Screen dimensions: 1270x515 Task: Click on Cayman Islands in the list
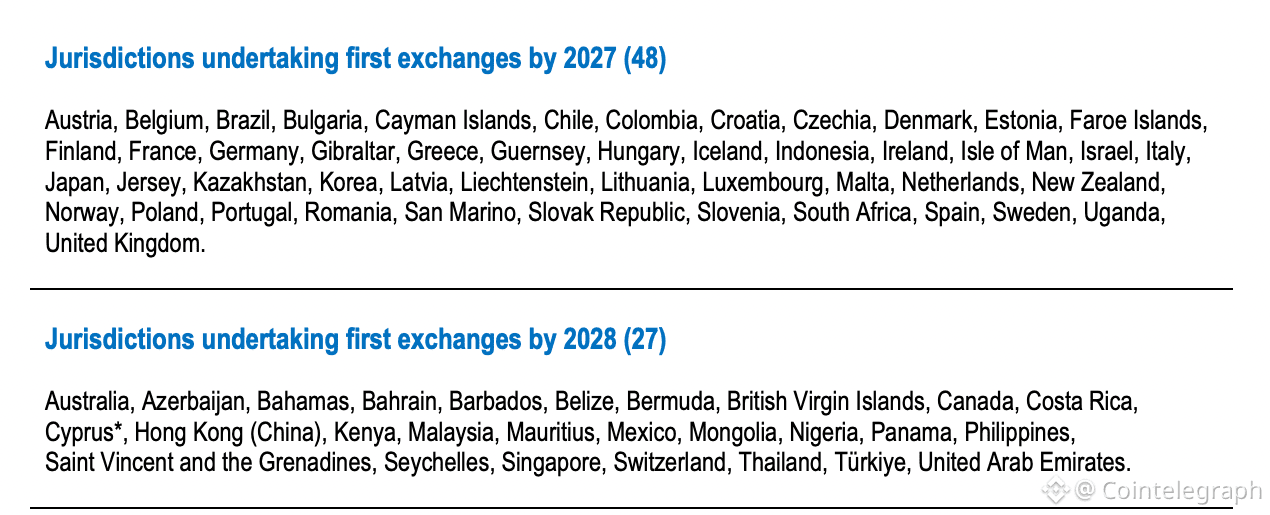click(x=453, y=122)
